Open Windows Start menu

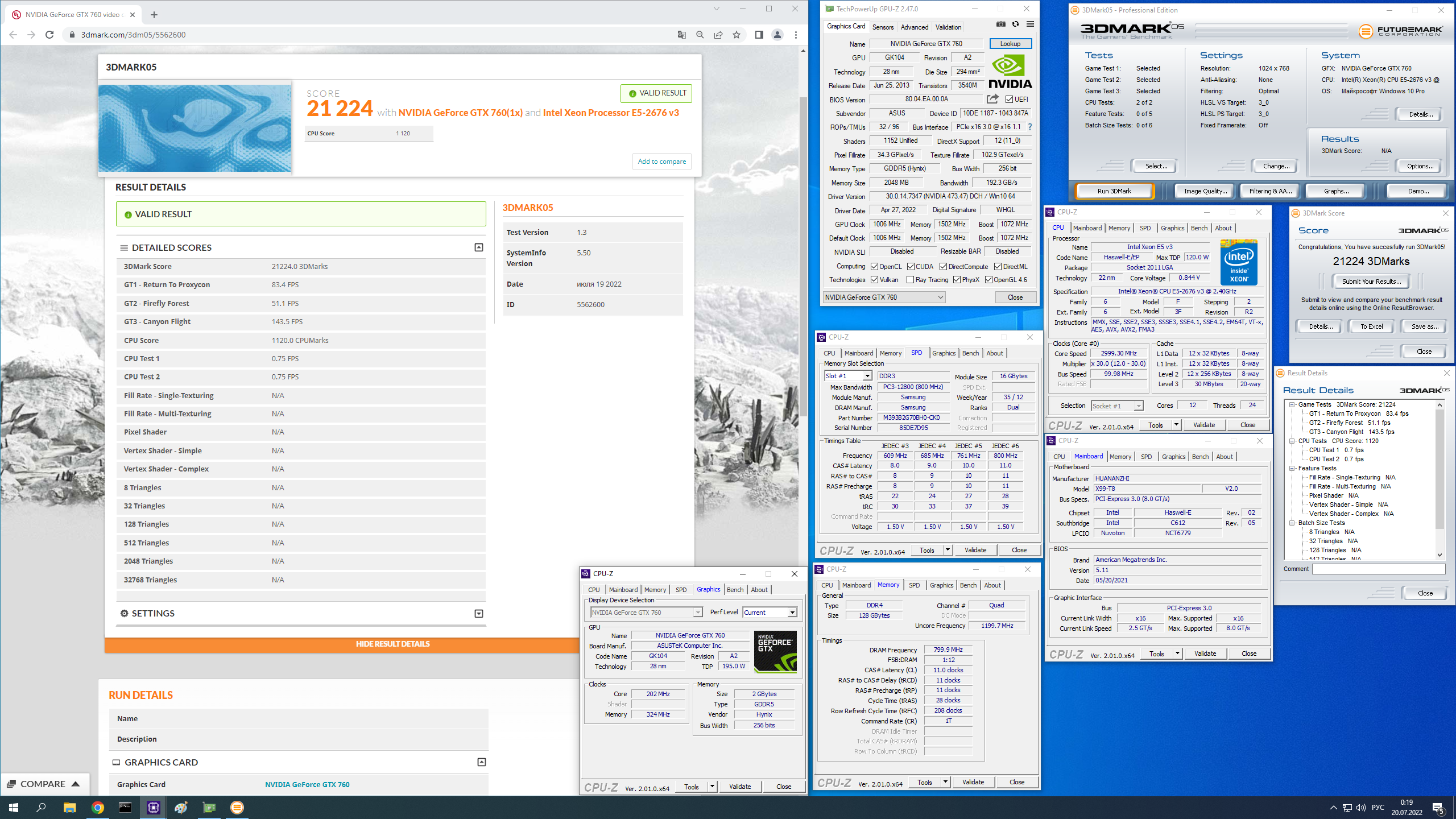click(14, 808)
